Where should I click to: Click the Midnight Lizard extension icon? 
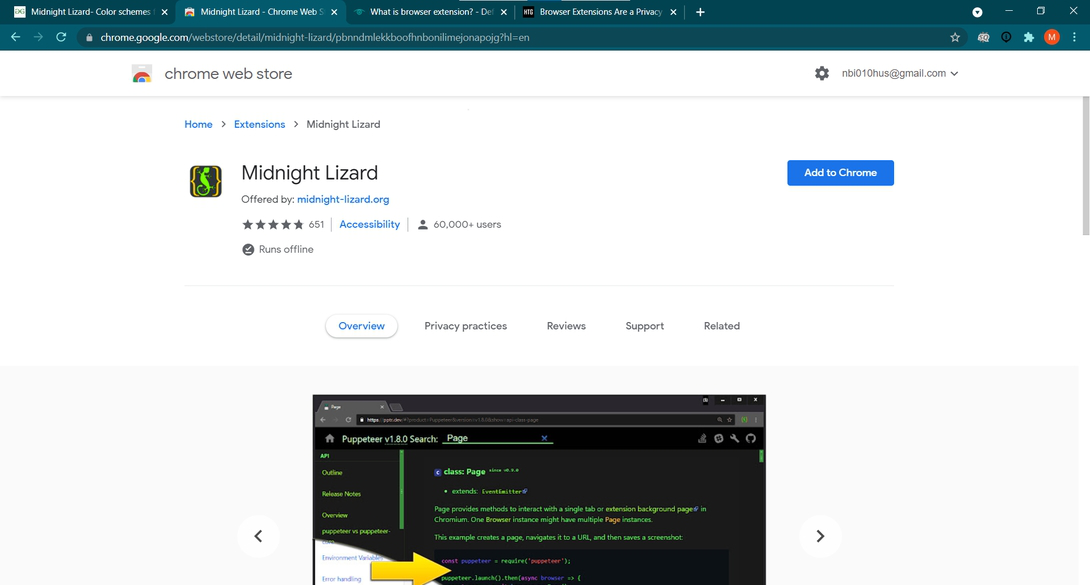coord(206,181)
